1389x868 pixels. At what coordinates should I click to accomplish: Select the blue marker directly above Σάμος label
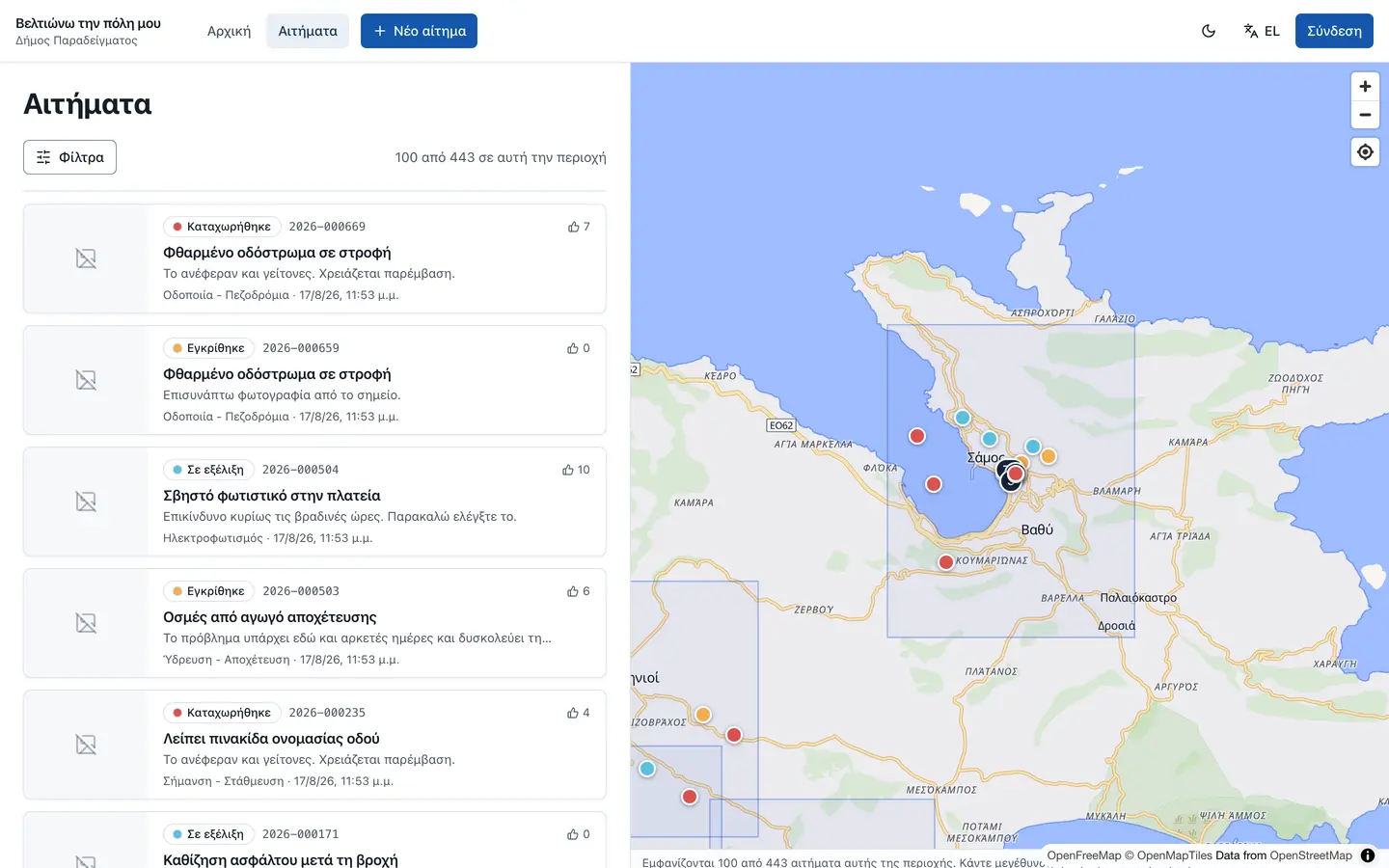tap(990, 439)
